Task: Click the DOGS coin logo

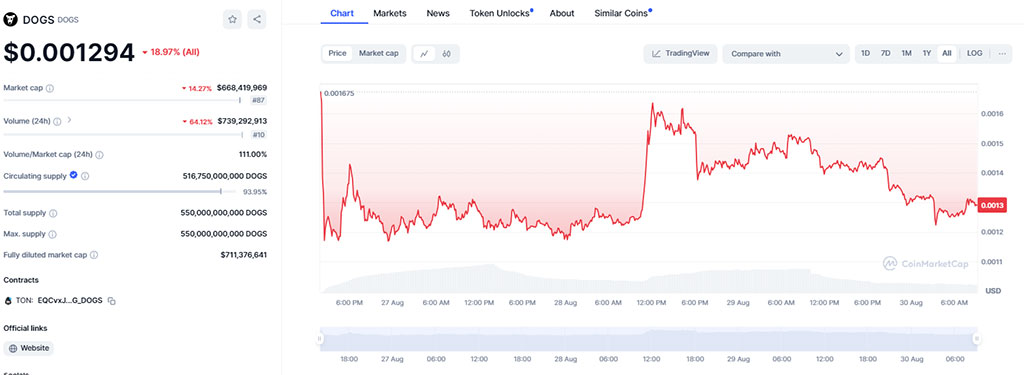Action: pos(11,20)
